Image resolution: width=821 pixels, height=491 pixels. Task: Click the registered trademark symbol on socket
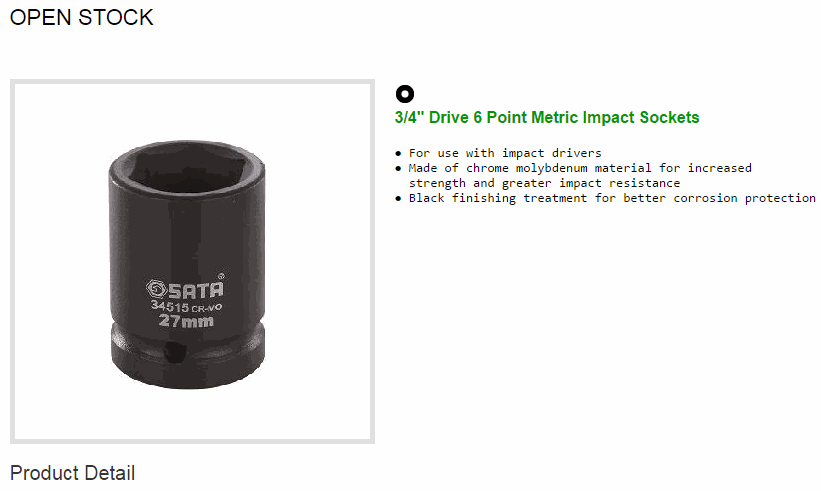[221, 276]
